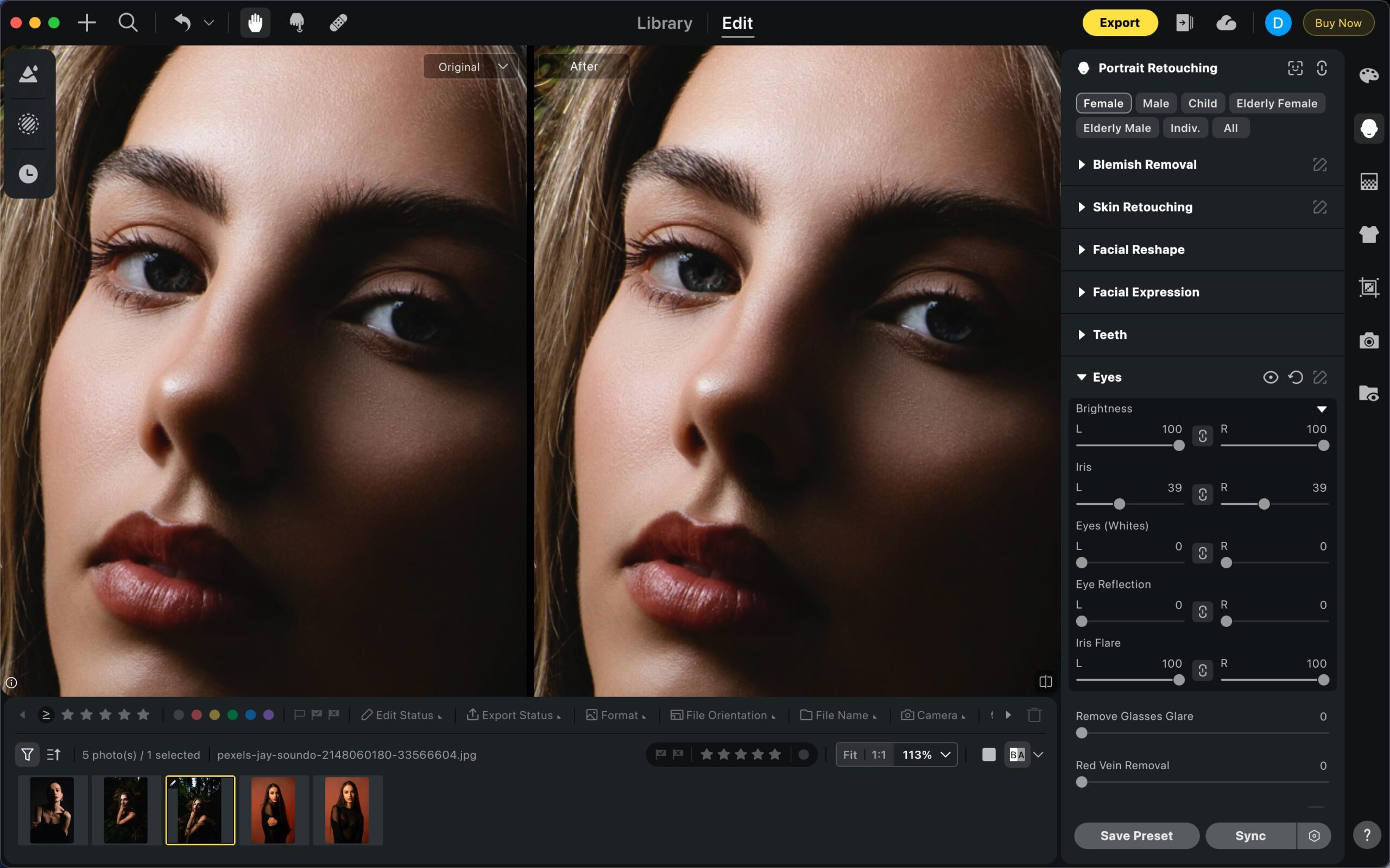
Task: Open the clothing shirt tool panel
Action: tap(1369, 234)
